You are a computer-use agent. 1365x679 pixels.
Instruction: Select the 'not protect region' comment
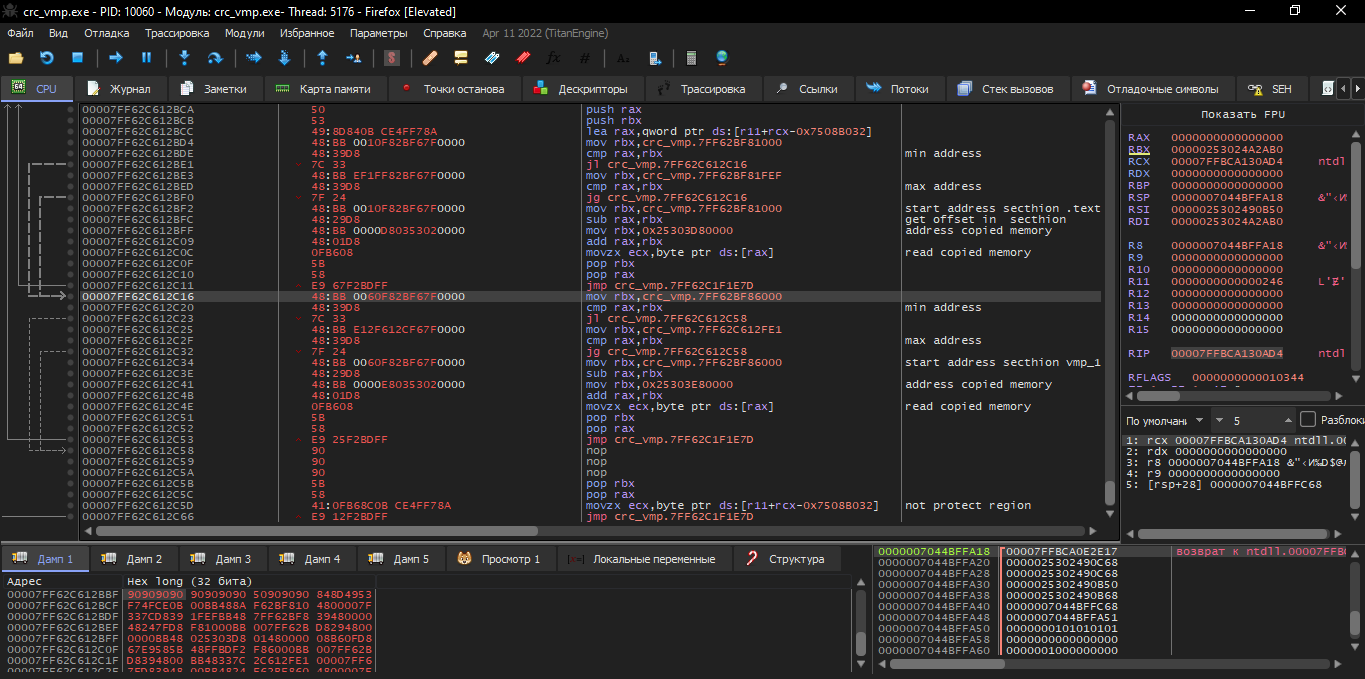[x=967, y=506]
